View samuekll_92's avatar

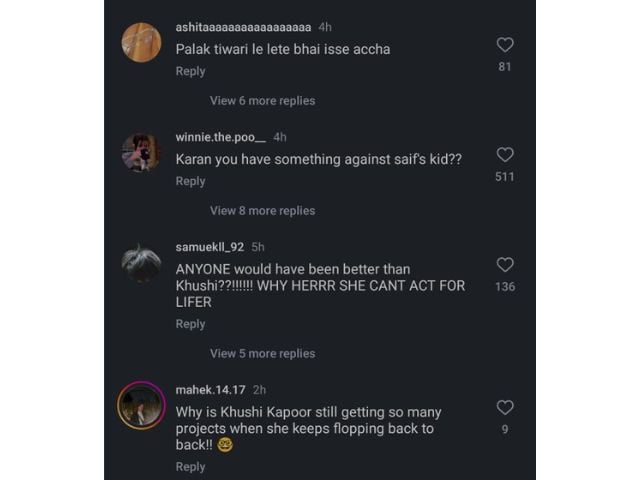click(x=141, y=263)
